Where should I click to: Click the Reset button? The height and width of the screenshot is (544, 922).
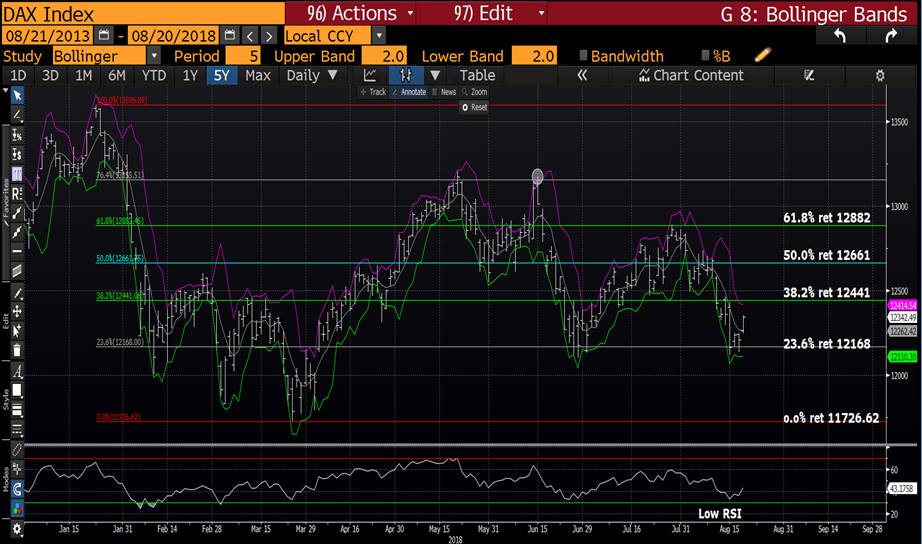coord(474,107)
